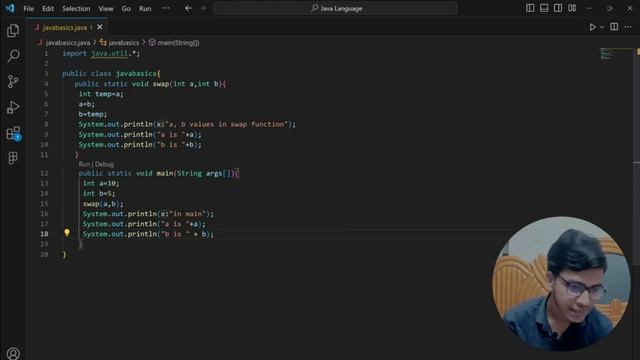Click 'public class javabasics{' text
This screenshot has width=640, height=360.
pos(111,73)
